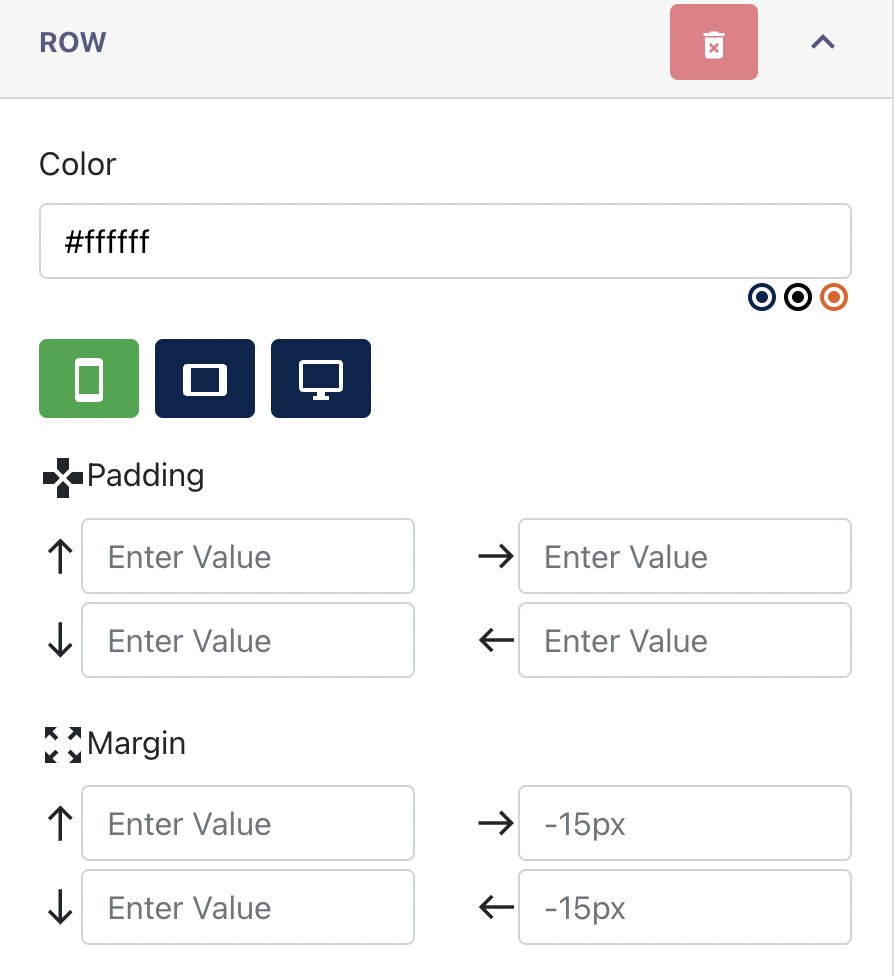Delete the row with the trash button
The width and height of the screenshot is (894, 976).
tap(713, 42)
